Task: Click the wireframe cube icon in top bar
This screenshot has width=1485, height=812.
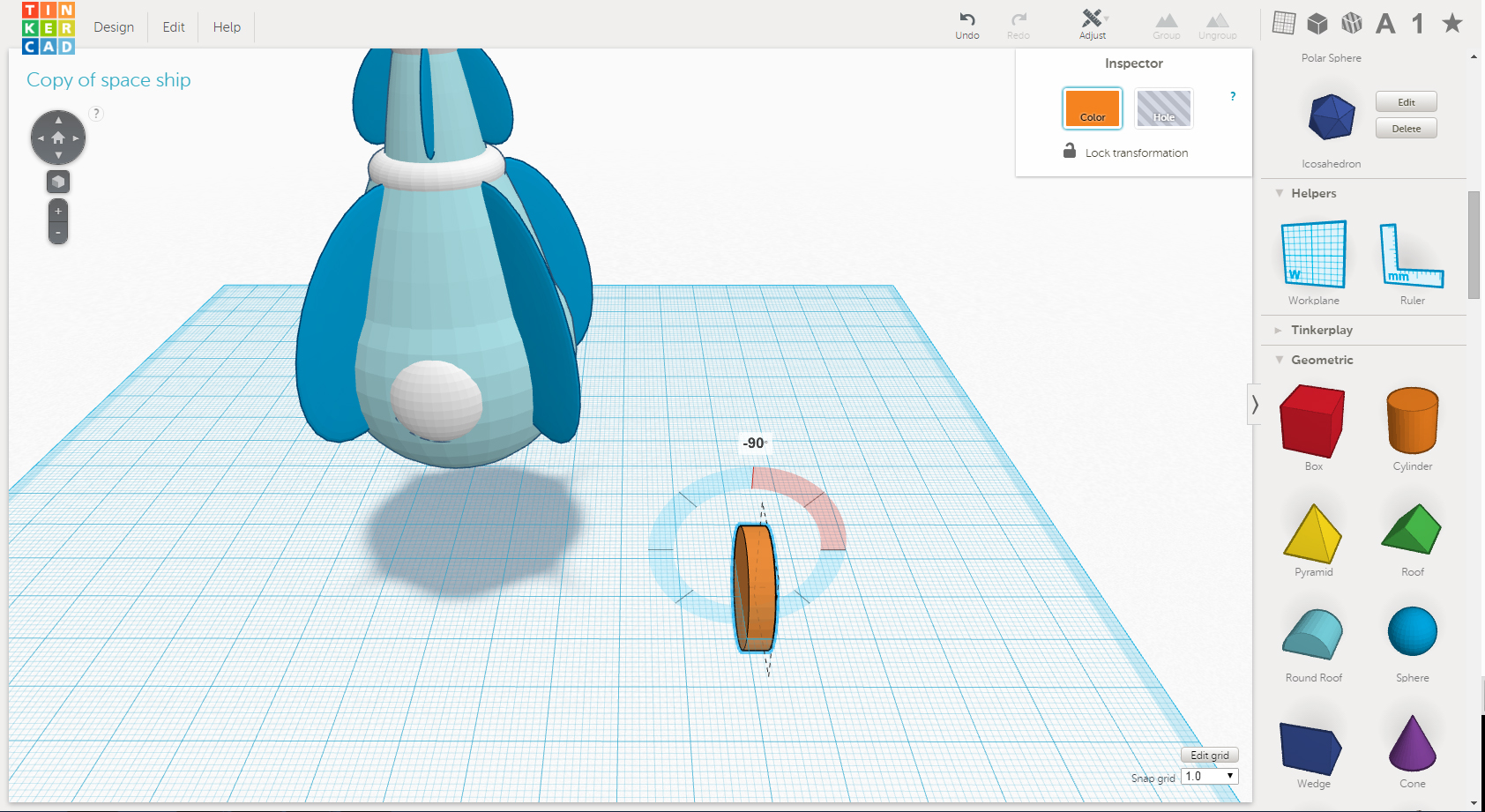Action: 1352,23
